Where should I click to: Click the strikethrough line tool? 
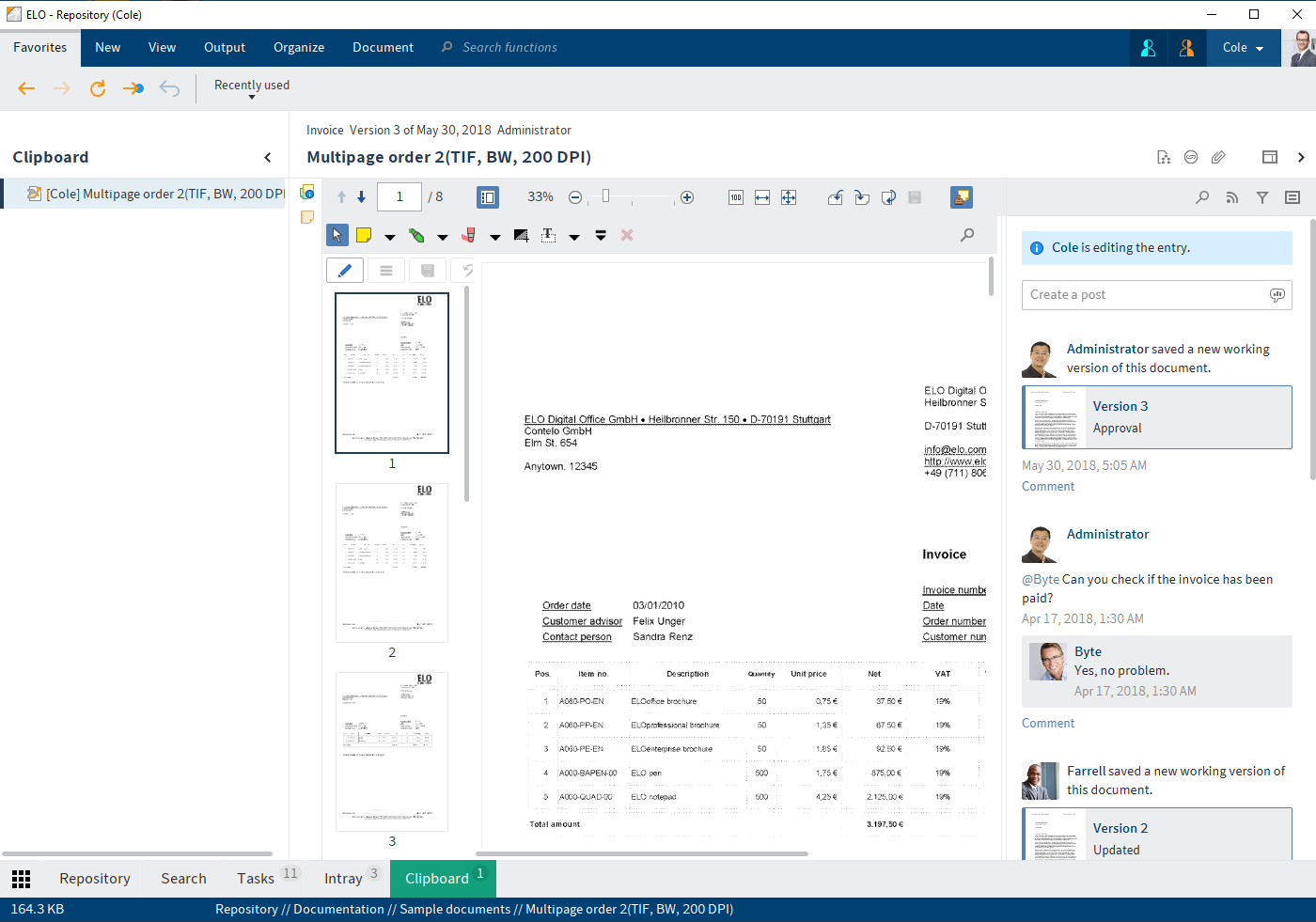pyautogui.click(x=601, y=235)
